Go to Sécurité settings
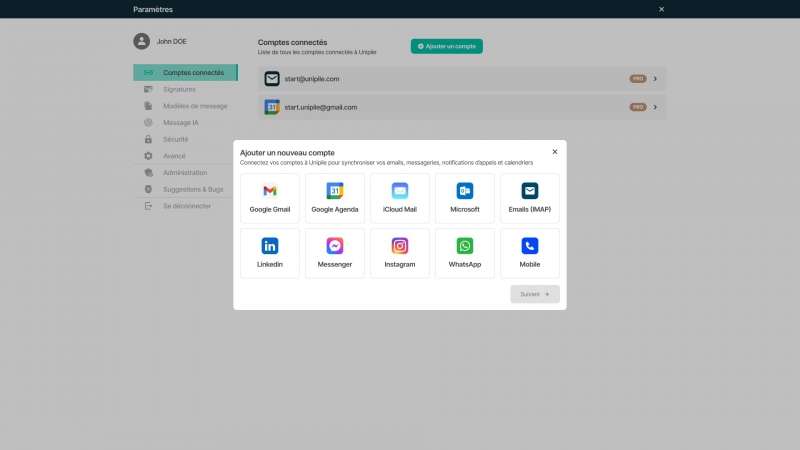The image size is (800, 450). [x=175, y=139]
